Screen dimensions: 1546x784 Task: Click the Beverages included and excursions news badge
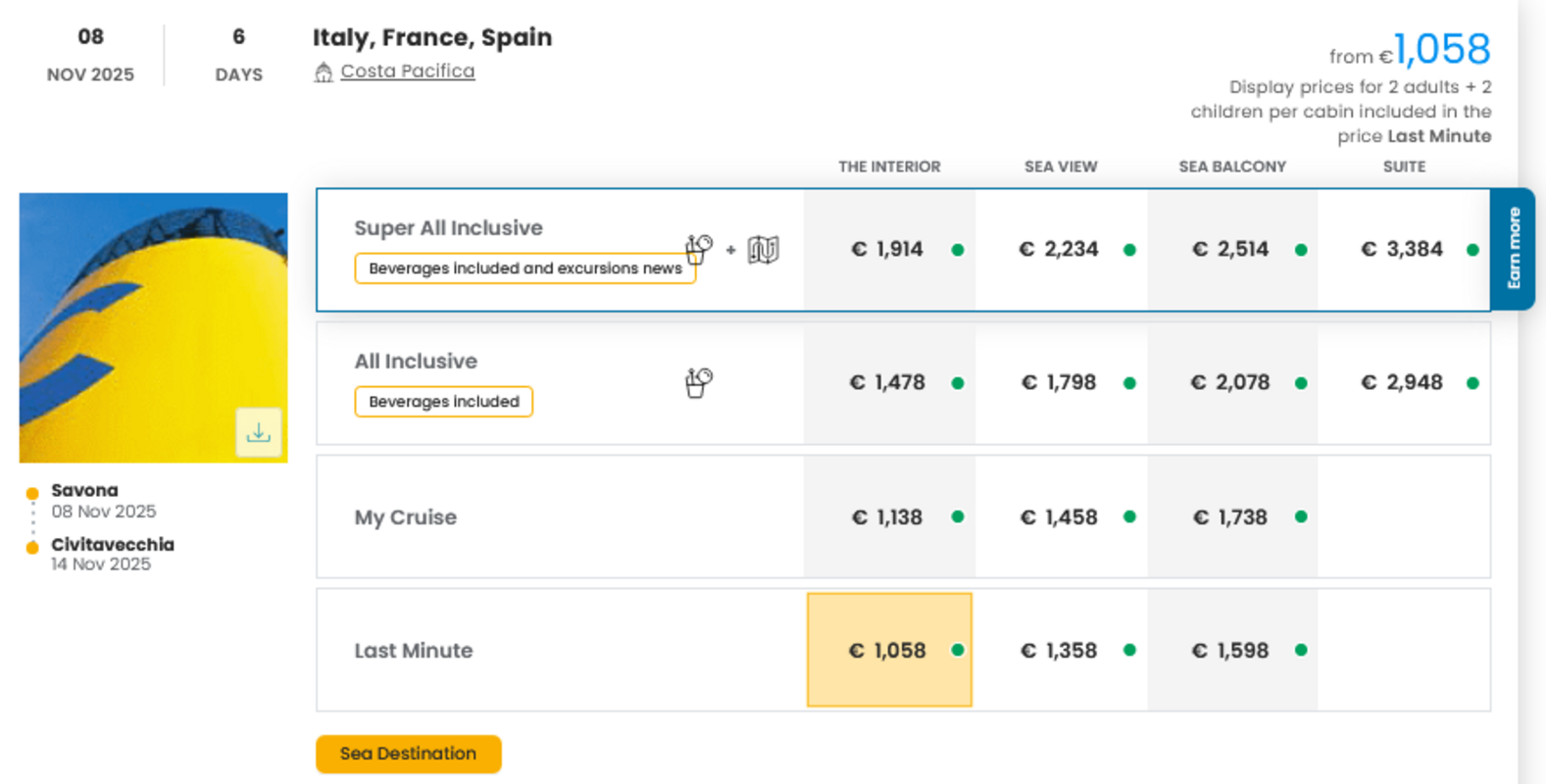524,269
